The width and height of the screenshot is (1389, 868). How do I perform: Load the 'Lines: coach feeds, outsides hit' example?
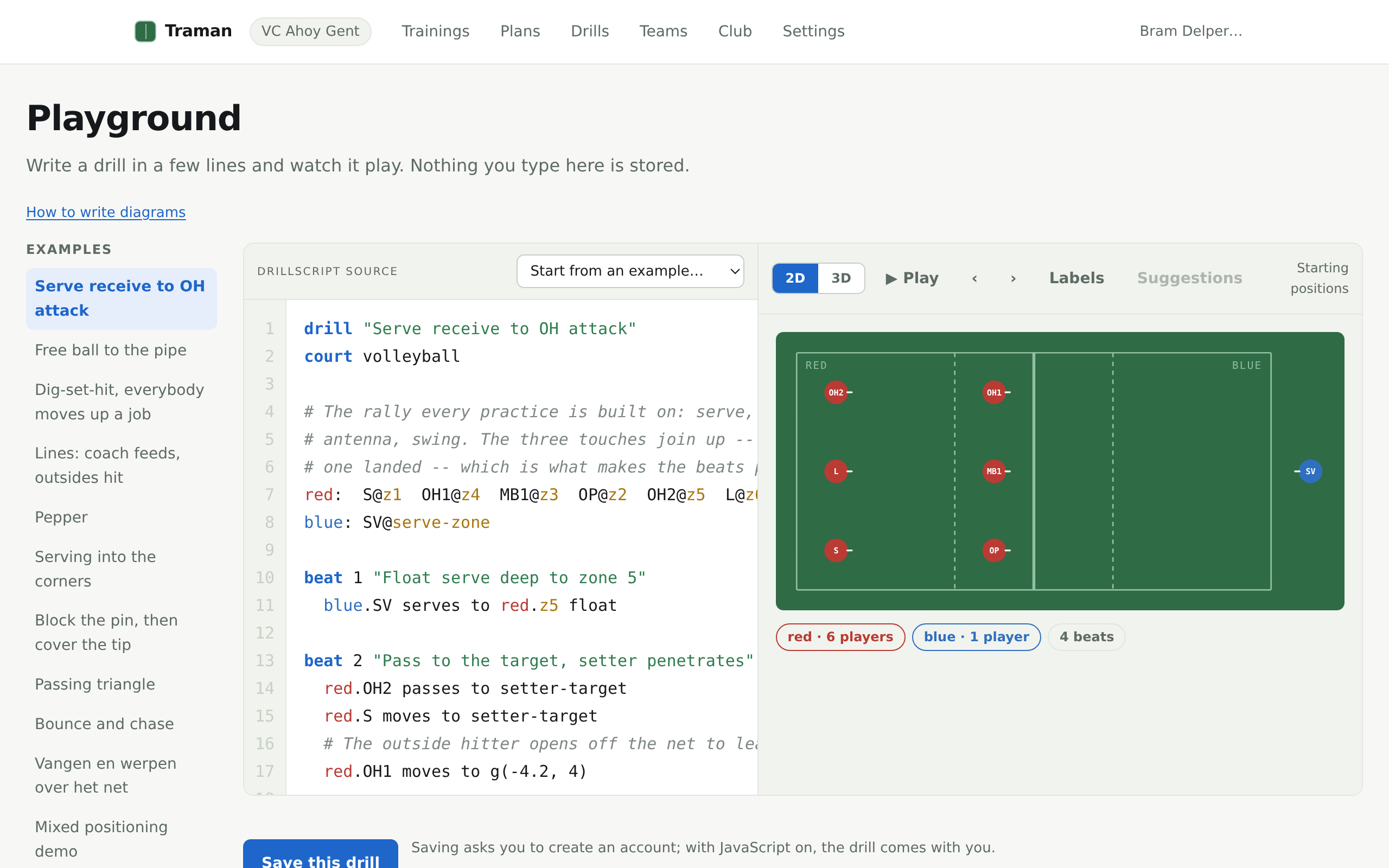click(121, 465)
